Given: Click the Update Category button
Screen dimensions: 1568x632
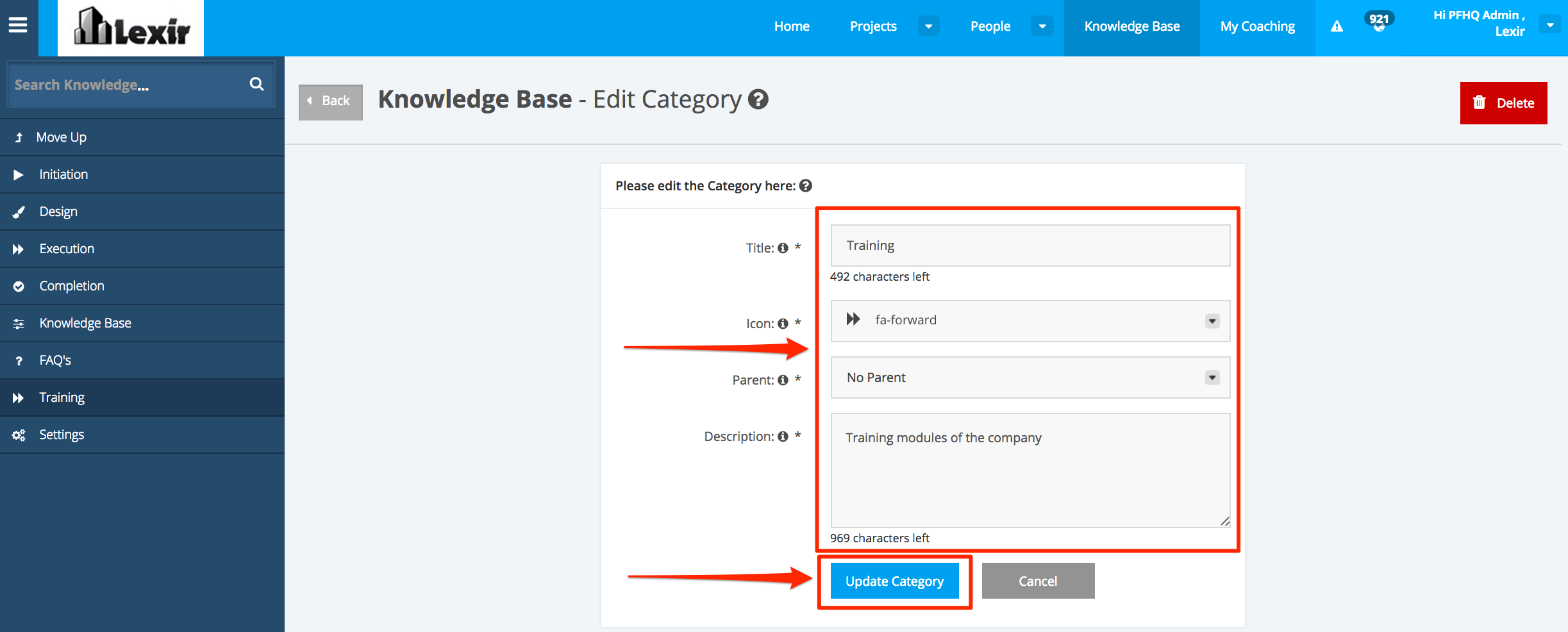Looking at the screenshot, I should [x=894, y=581].
